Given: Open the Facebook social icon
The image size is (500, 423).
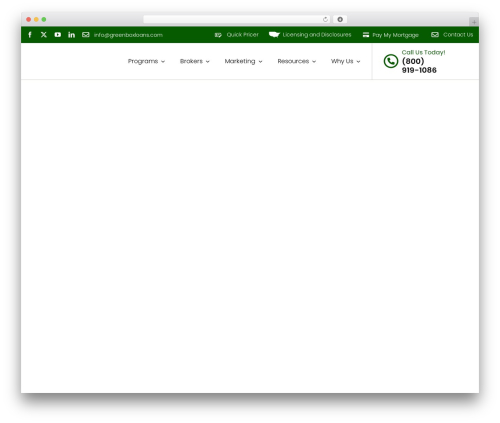Looking at the screenshot, I should [30, 35].
